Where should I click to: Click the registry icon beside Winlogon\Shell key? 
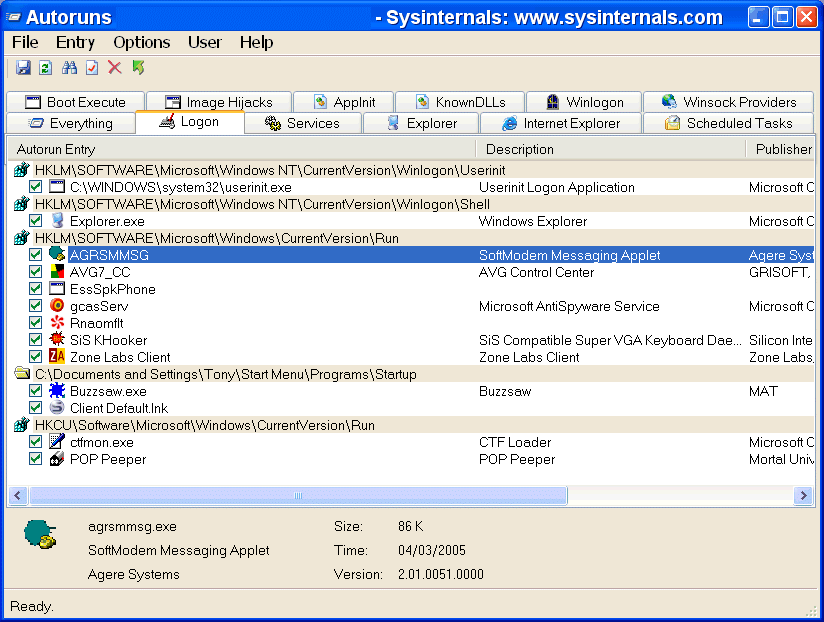point(22,203)
